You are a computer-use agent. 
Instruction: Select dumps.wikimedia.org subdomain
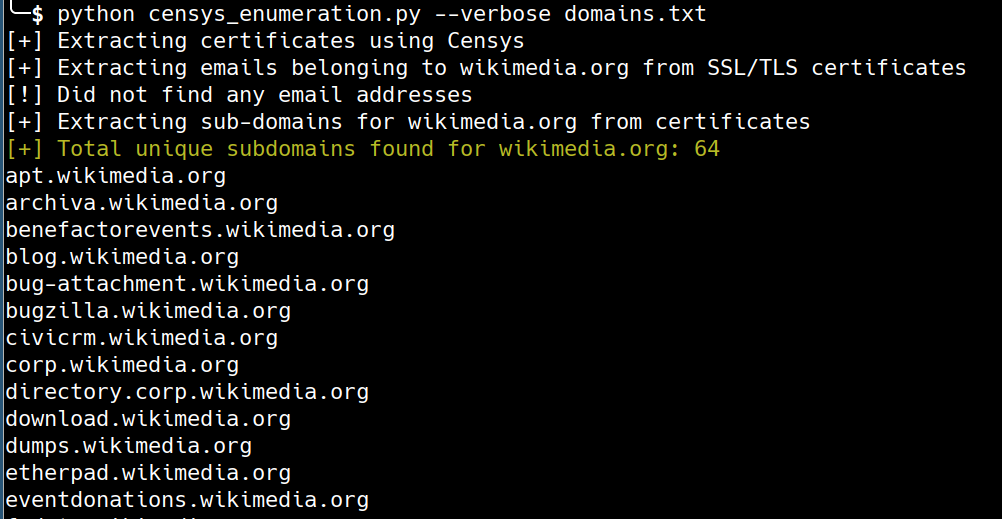pos(128,445)
